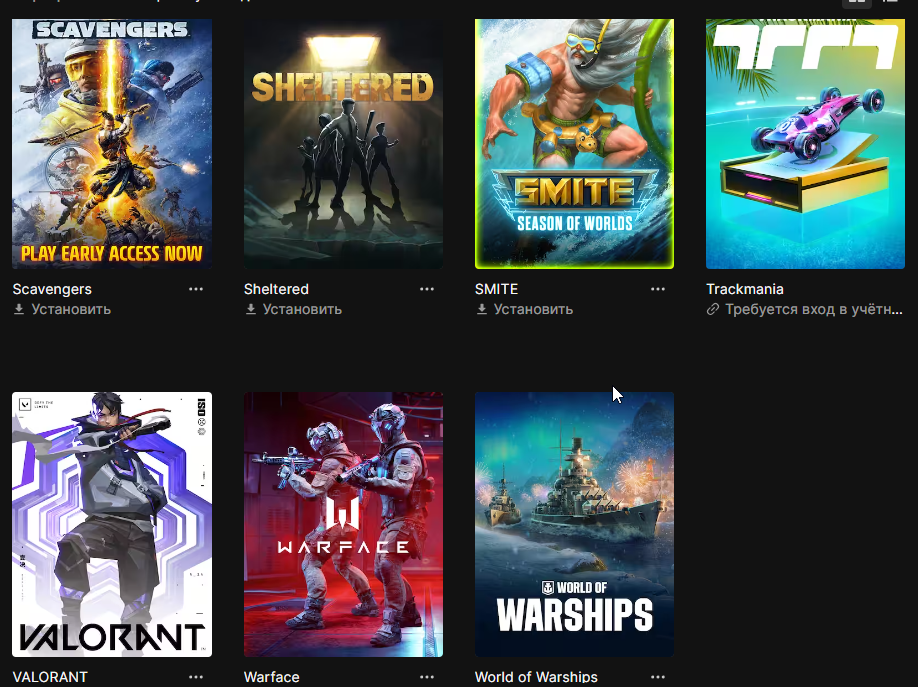This screenshot has width=918, height=687.
Task: Click the download arrow icon under Sheltered
Action: pyautogui.click(x=251, y=309)
